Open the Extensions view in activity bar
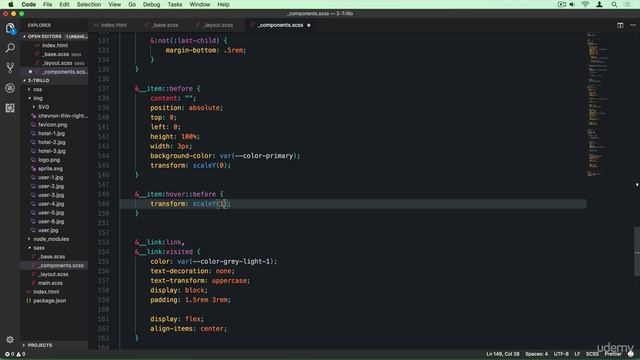The height and width of the screenshot is (360, 640). [x=10, y=108]
